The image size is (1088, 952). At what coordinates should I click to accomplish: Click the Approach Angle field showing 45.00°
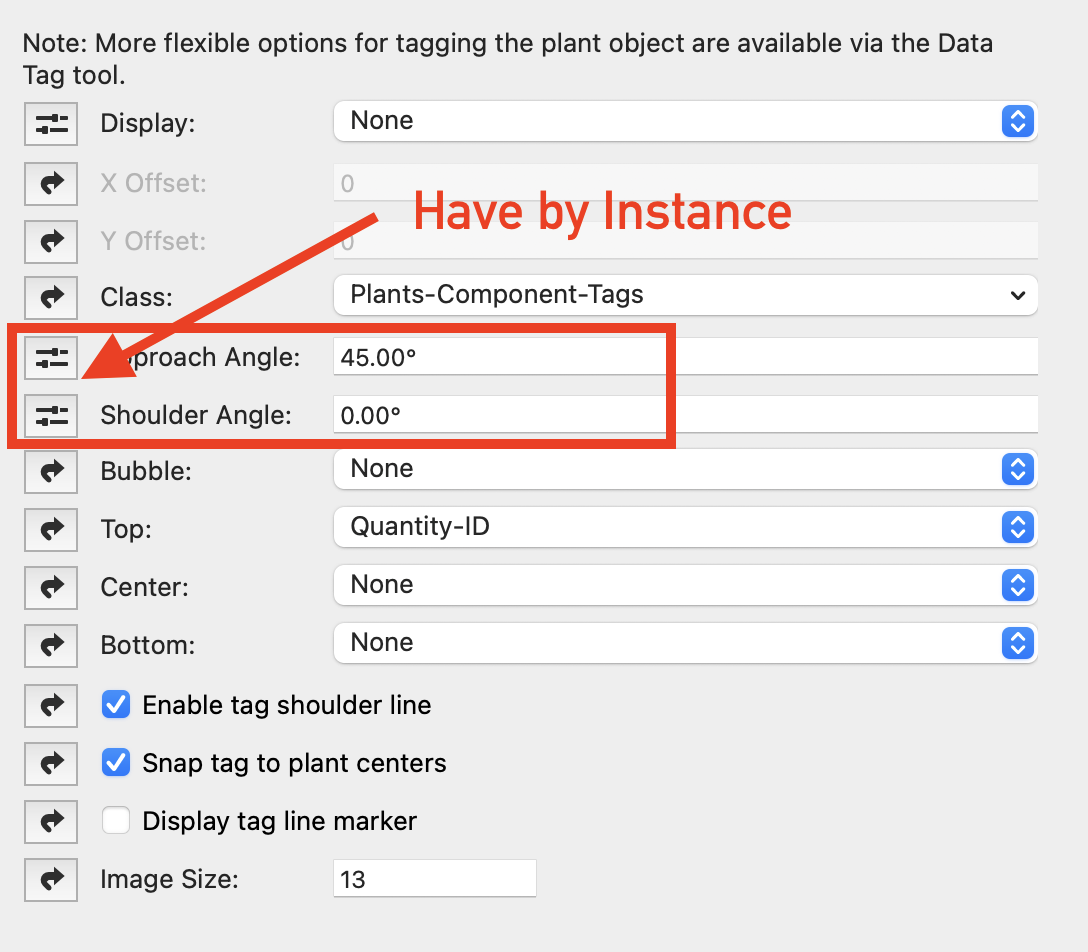[x=685, y=357]
